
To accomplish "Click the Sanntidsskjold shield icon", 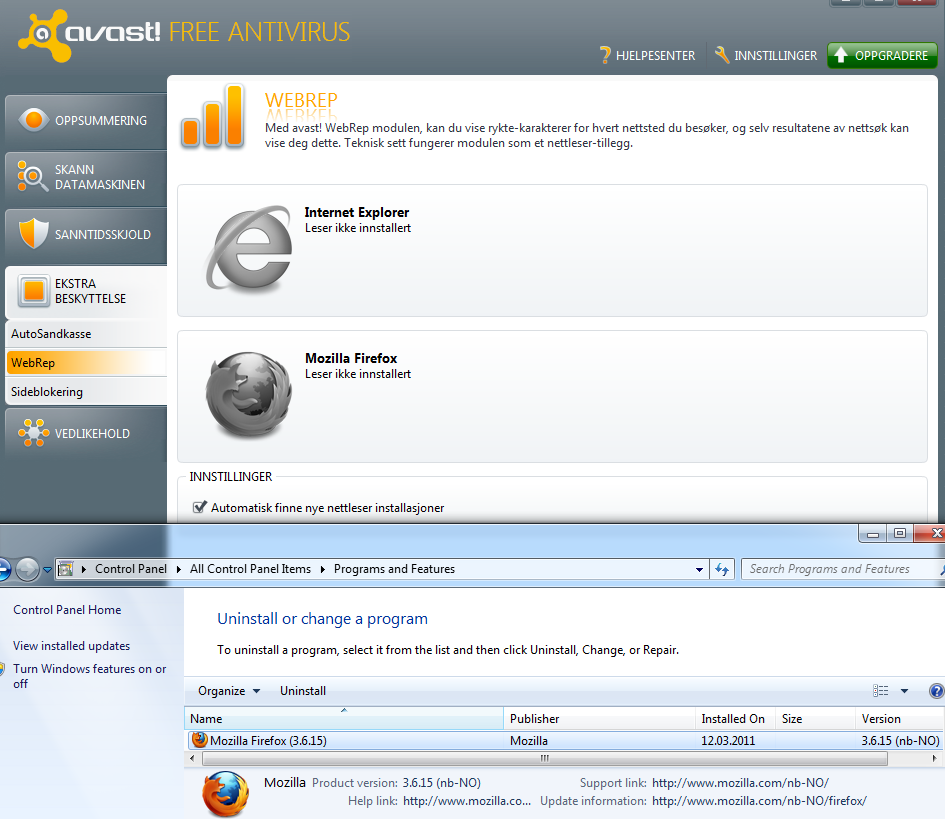I will point(33,233).
